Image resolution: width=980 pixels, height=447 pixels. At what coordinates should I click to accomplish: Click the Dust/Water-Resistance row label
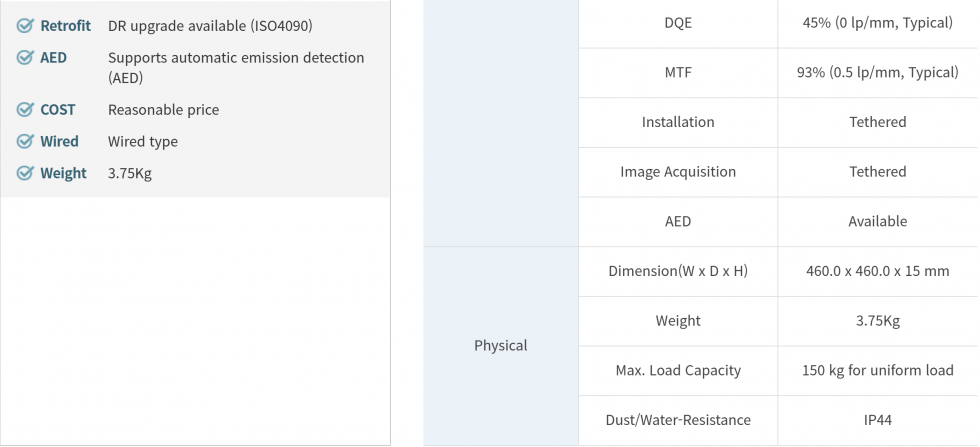click(x=678, y=420)
